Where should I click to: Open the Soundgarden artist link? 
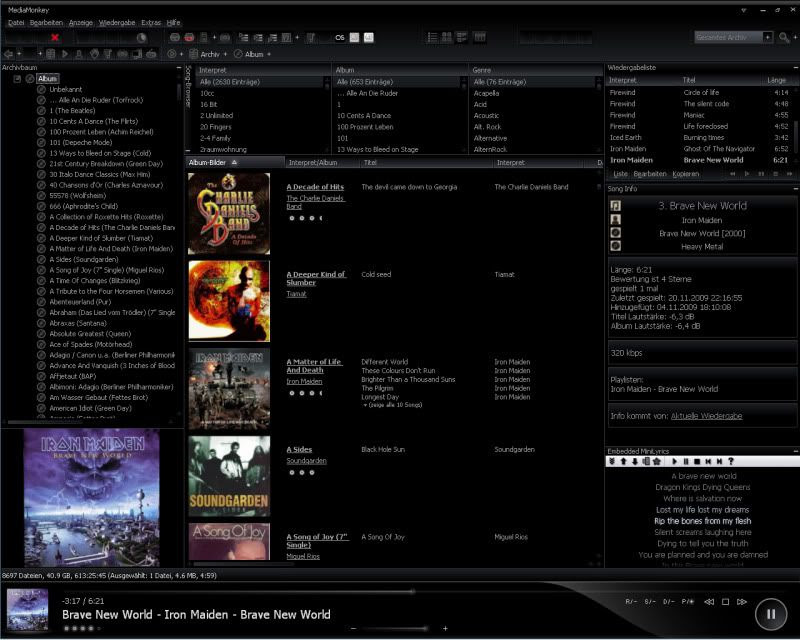point(306,460)
